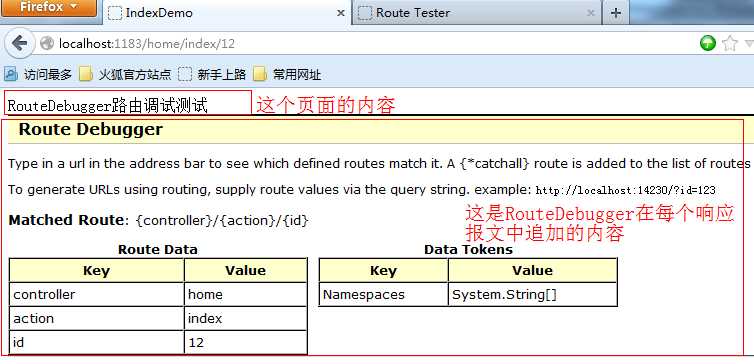Click Route Data 'Value' header
The width and height of the screenshot is (754, 364).
click(246, 270)
